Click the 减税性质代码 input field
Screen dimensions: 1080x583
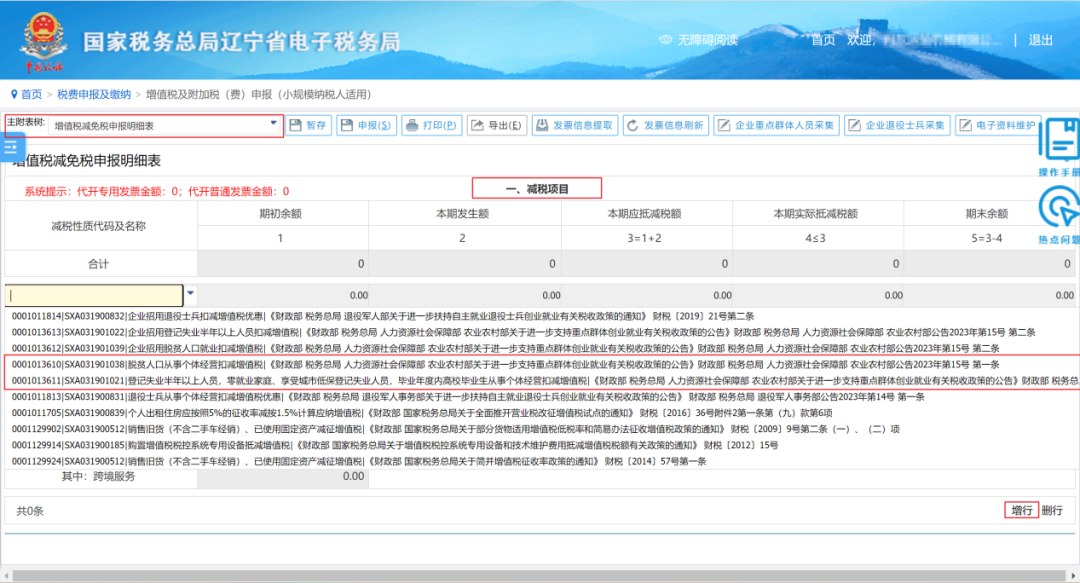(94, 295)
